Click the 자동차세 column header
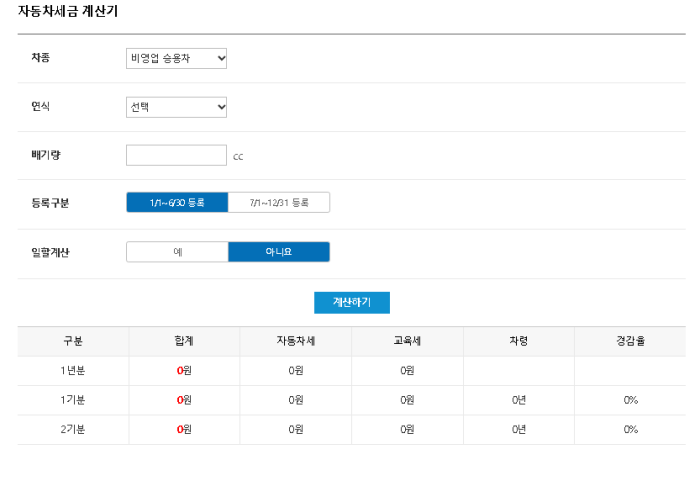 tap(296, 341)
